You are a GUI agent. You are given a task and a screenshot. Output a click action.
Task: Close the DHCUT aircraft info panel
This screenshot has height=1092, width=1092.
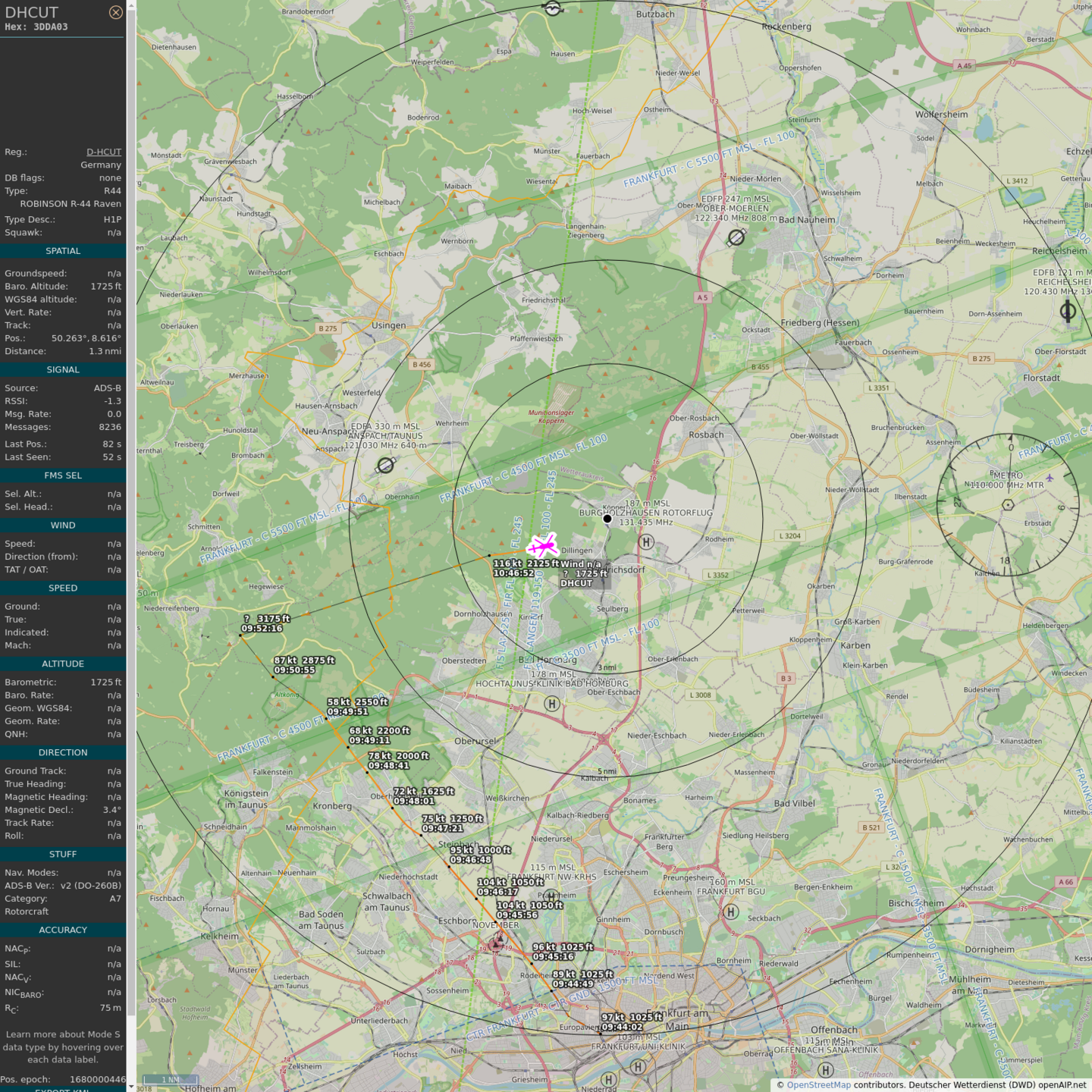click(x=115, y=12)
